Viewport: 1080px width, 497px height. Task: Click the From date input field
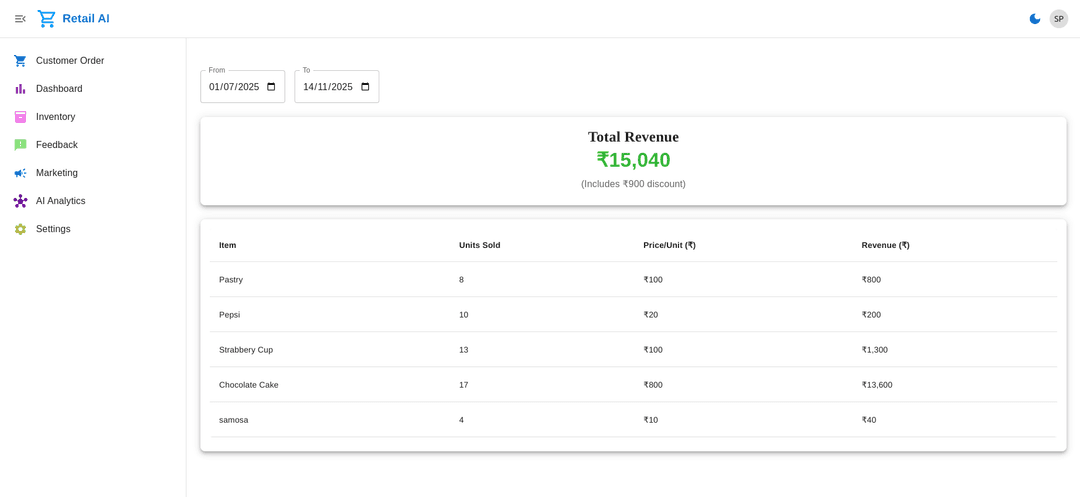point(234,87)
